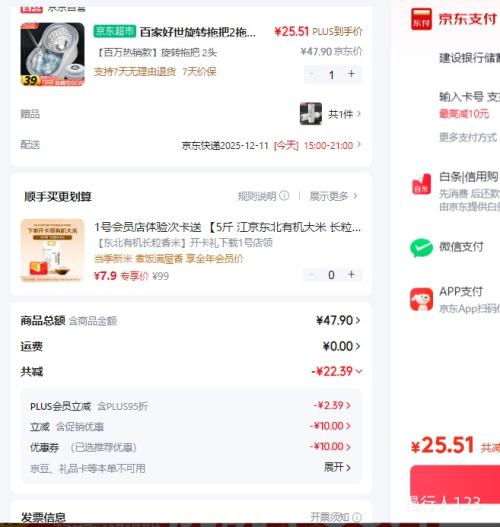The image size is (500, 527).
Task: Click the red pay button
Action: point(455,484)
